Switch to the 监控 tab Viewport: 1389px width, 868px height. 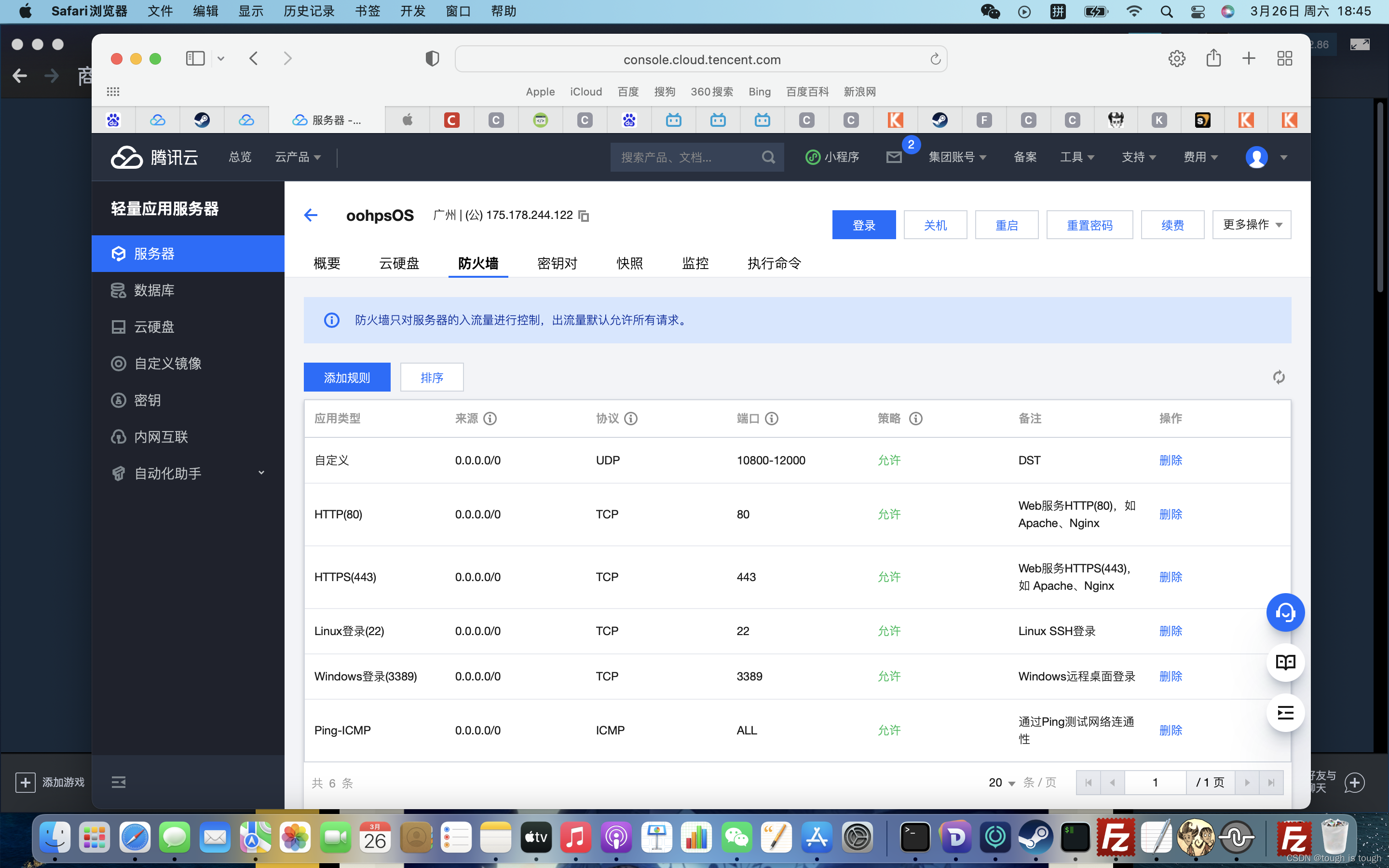tap(695, 263)
